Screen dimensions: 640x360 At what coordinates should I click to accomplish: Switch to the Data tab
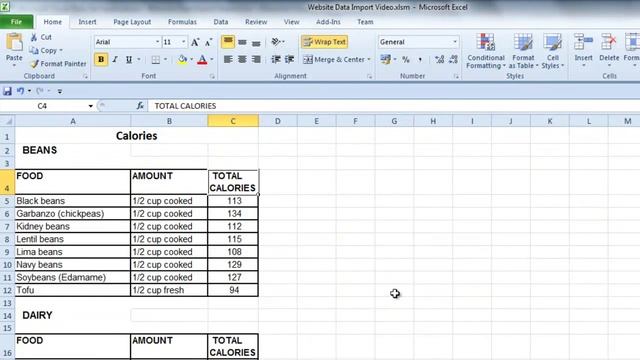tap(221, 22)
